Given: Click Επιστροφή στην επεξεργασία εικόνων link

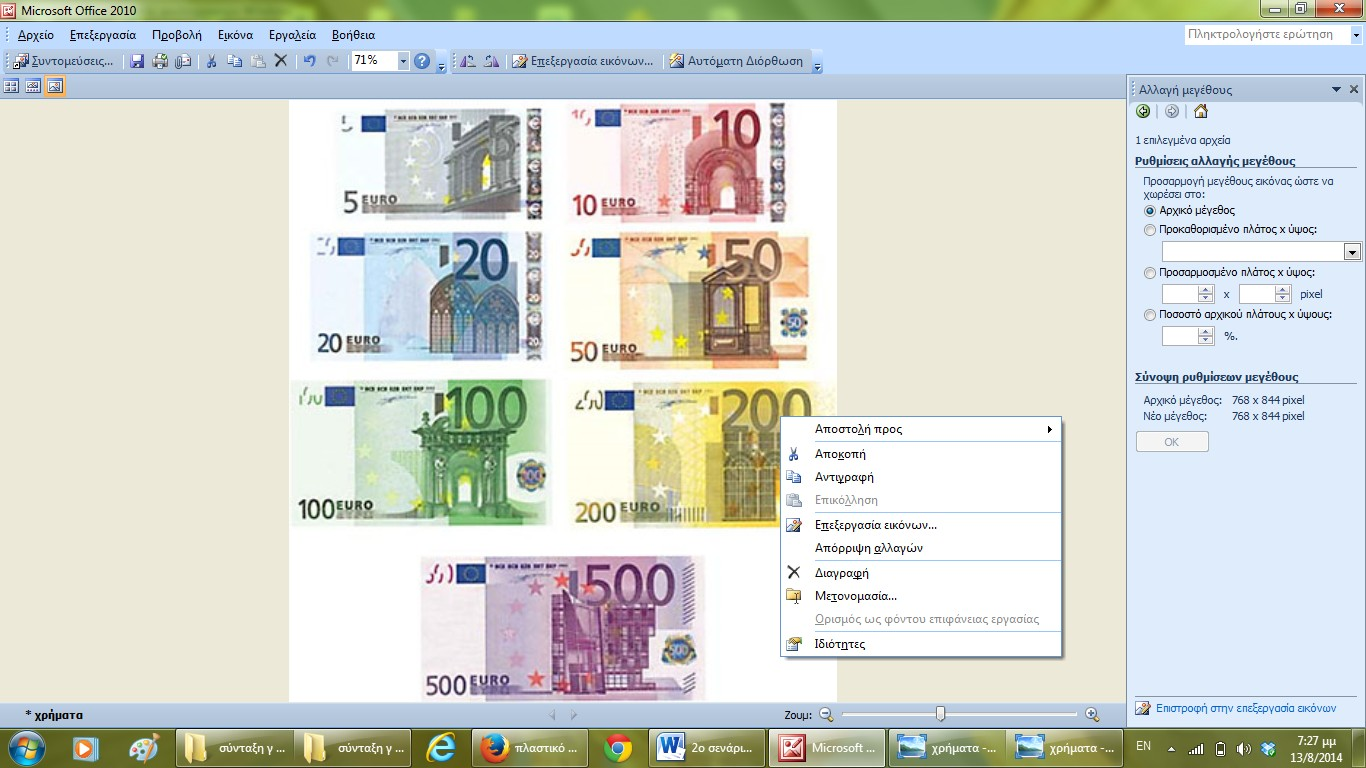Looking at the screenshot, I should [x=1245, y=708].
